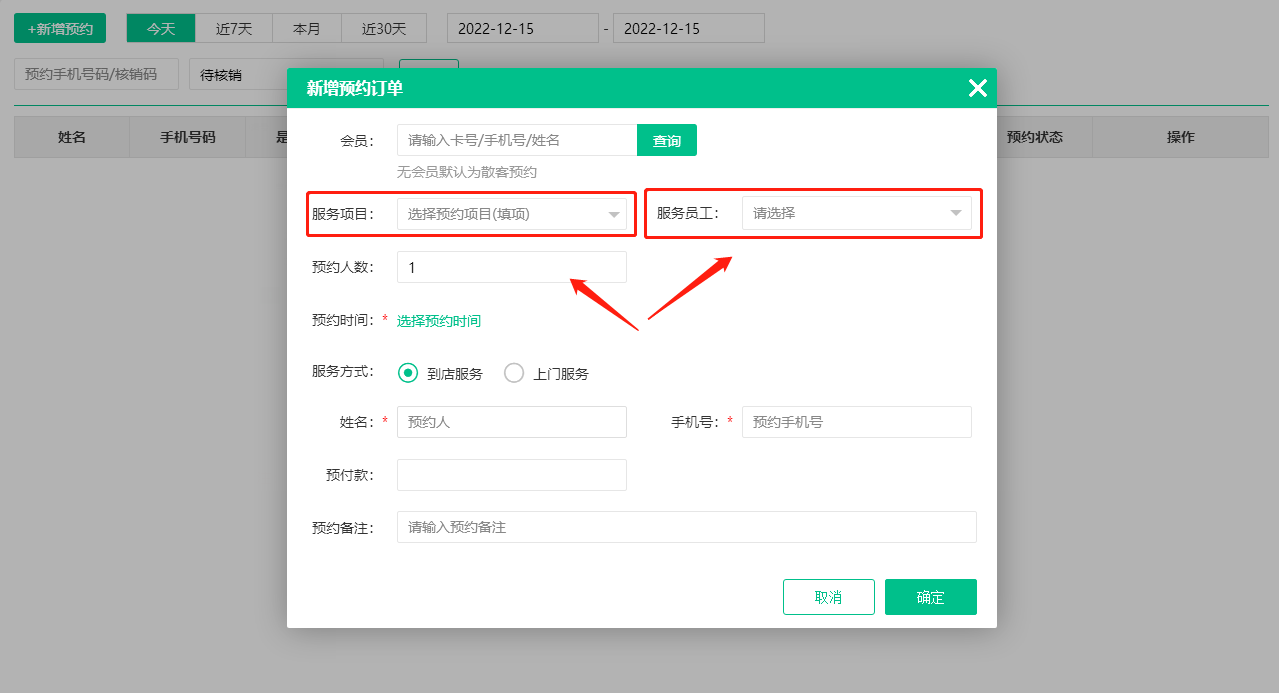
Task: Click the 预约人数 field
Action: [x=511, y=267]
